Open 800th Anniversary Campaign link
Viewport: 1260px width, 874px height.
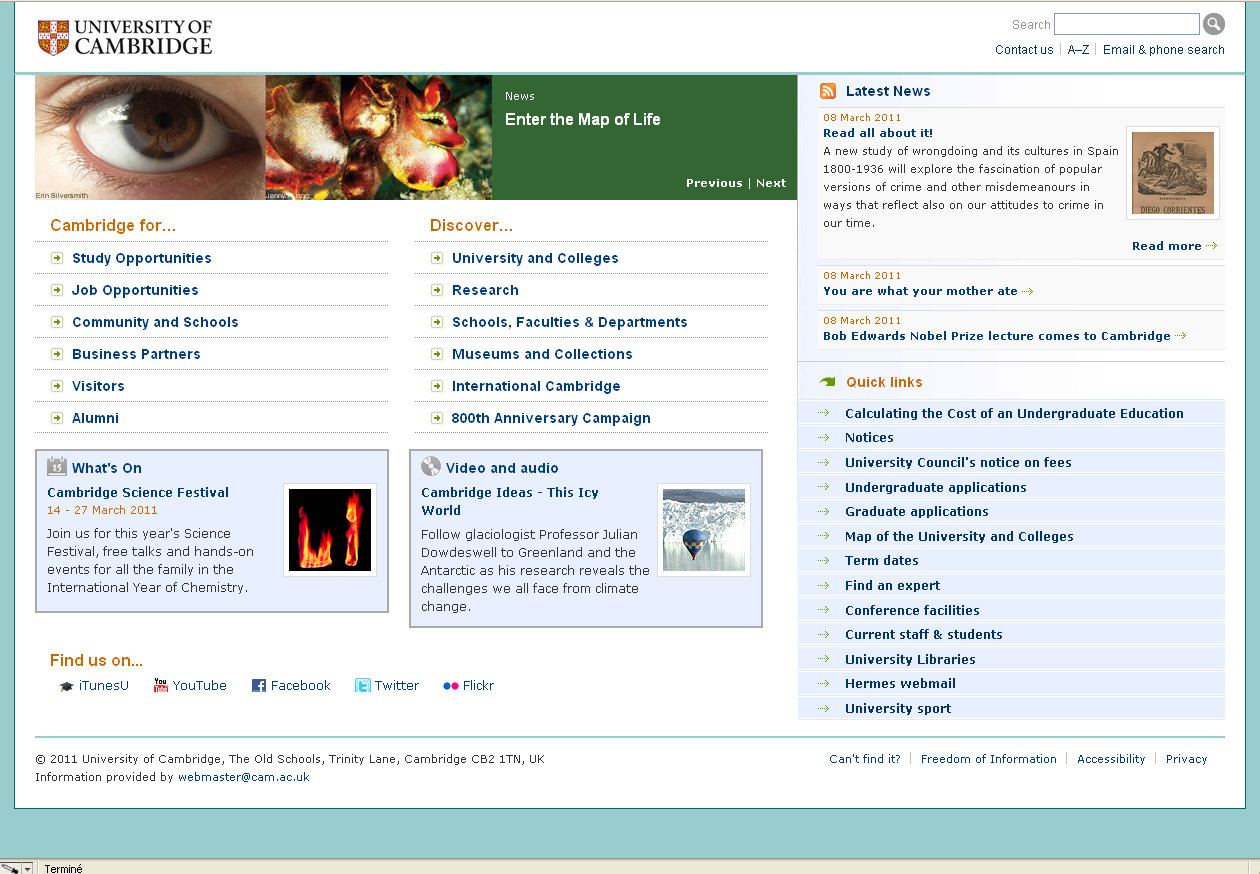click(551, 418)
